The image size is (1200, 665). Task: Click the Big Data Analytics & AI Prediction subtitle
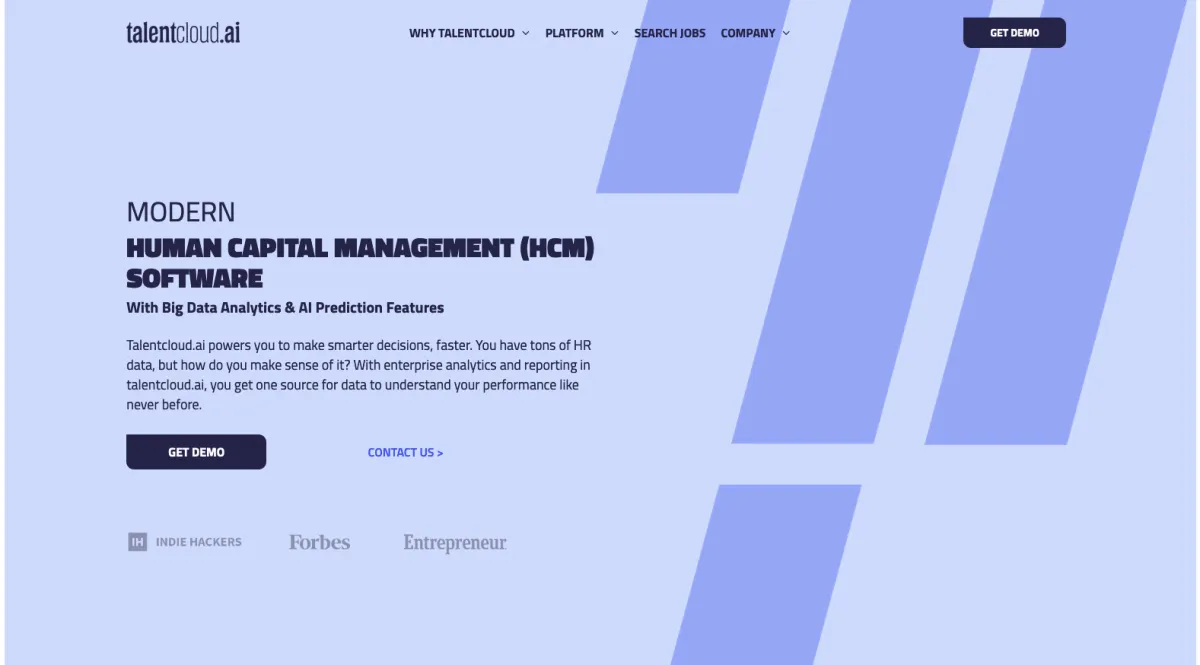285,307
